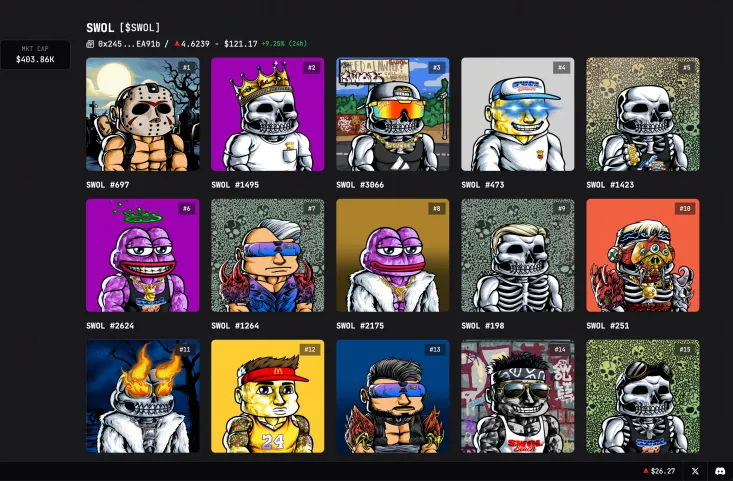Click the $26.27 price in bottom bar

click(x=662, y=471)
